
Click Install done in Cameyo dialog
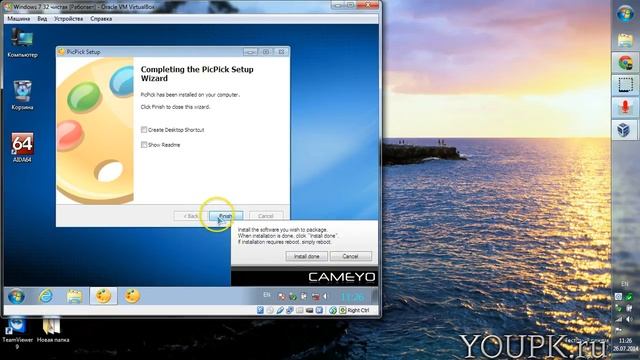click(307, 256)
